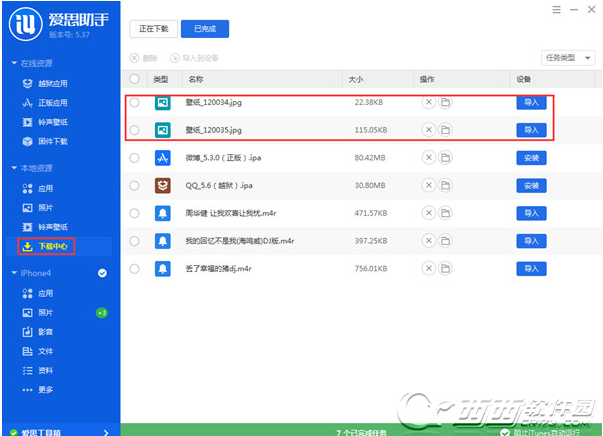Click the 爱思助手 logo

(x=26, y=24)
